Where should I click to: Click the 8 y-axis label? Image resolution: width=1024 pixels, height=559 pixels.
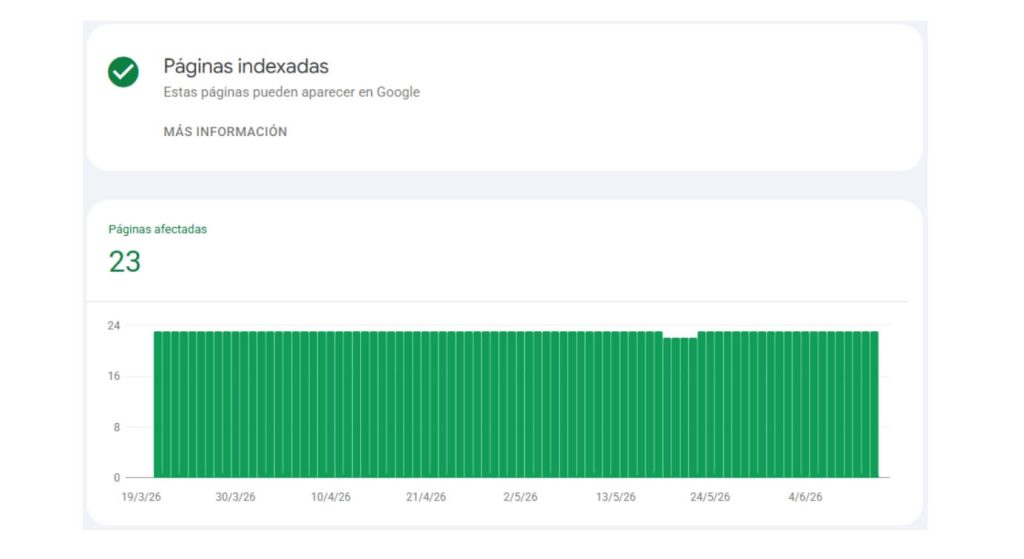[x=117, y=427]
